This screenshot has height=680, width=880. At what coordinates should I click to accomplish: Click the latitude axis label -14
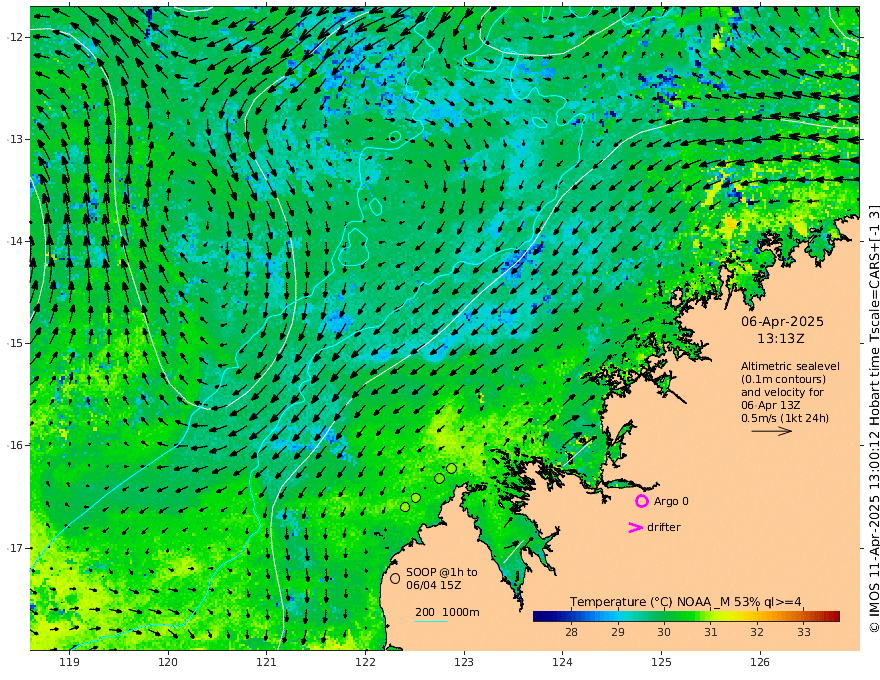(15, 241)
